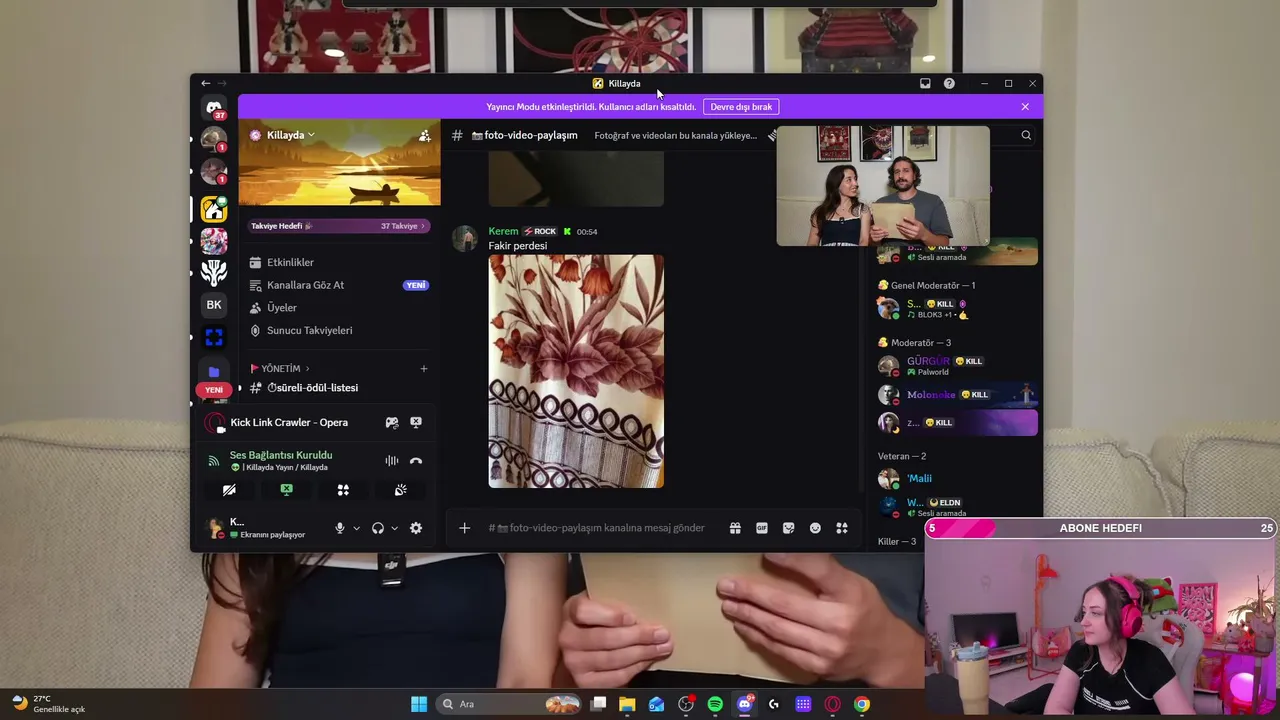Expand the Takviye Hedefi boost goal

339,226
